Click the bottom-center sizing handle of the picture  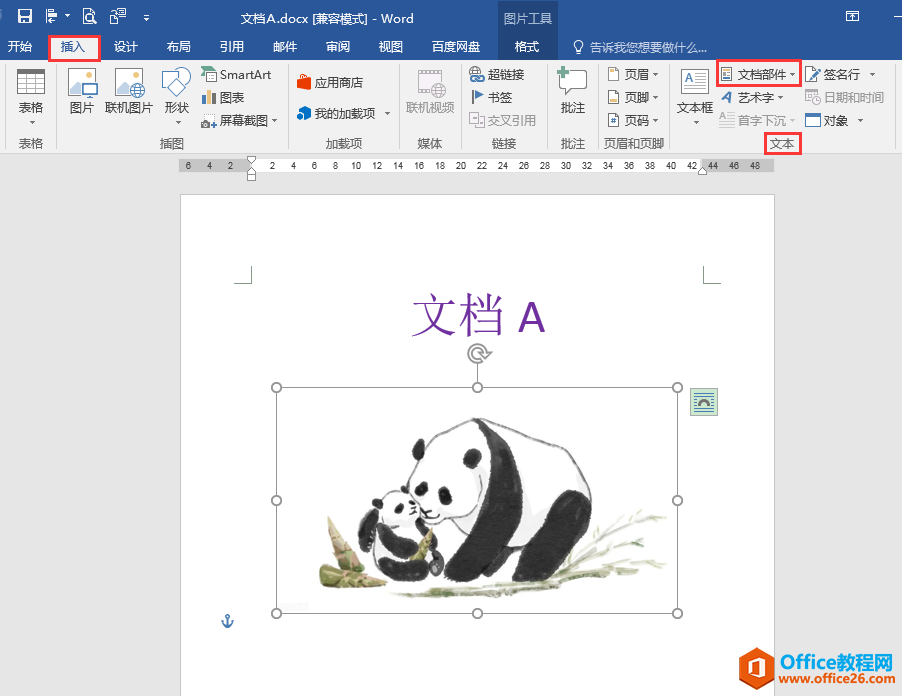tap(477, 614)
